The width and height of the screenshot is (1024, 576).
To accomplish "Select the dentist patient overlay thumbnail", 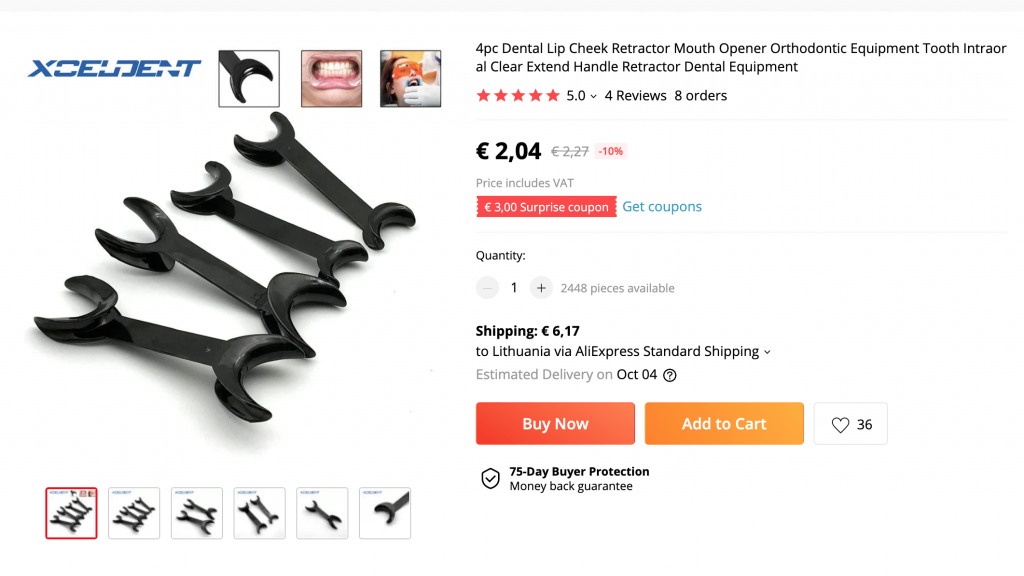I will [x=411, y=78].
